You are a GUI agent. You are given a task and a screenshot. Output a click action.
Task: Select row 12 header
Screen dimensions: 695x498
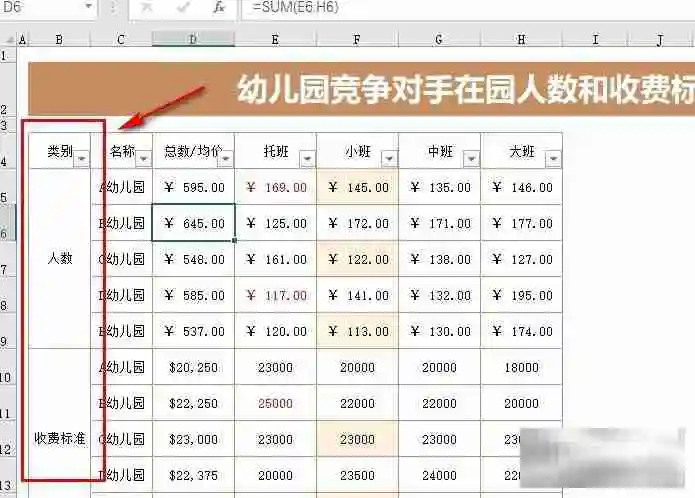(6, 439)
